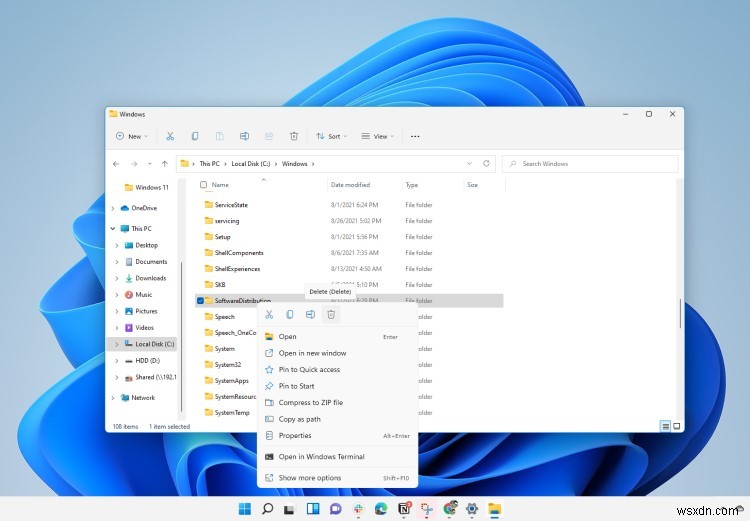750x521 pixels.
Task: Open the Sort dropdown menu
Action: point(331,136)
